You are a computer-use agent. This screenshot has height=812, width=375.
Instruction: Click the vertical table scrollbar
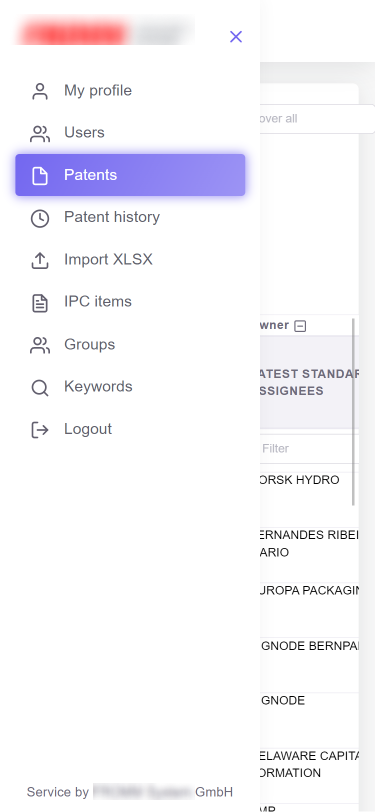pyautogui.click(x=354, y=412)
